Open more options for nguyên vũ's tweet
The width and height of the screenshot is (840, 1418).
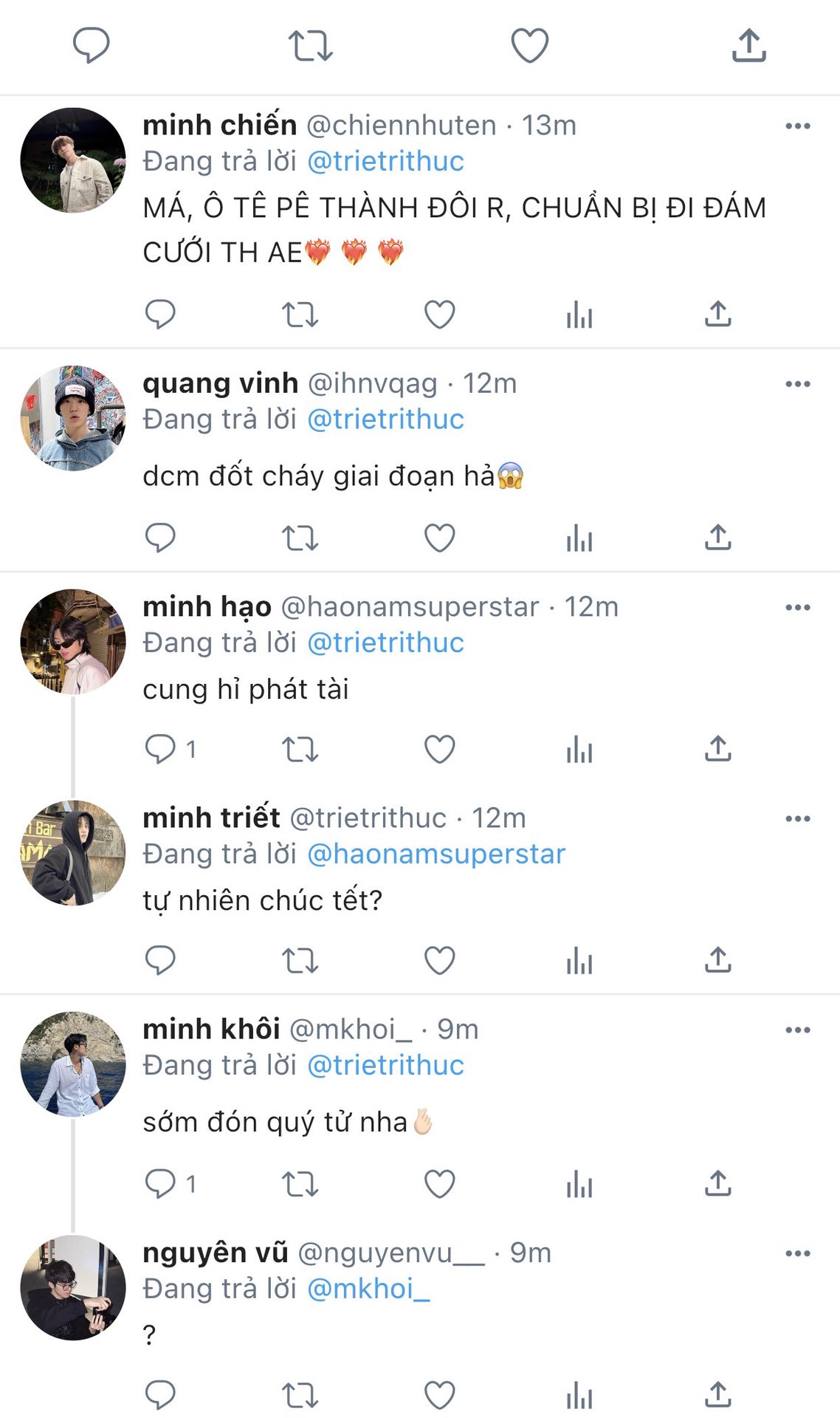[797, 1253]
